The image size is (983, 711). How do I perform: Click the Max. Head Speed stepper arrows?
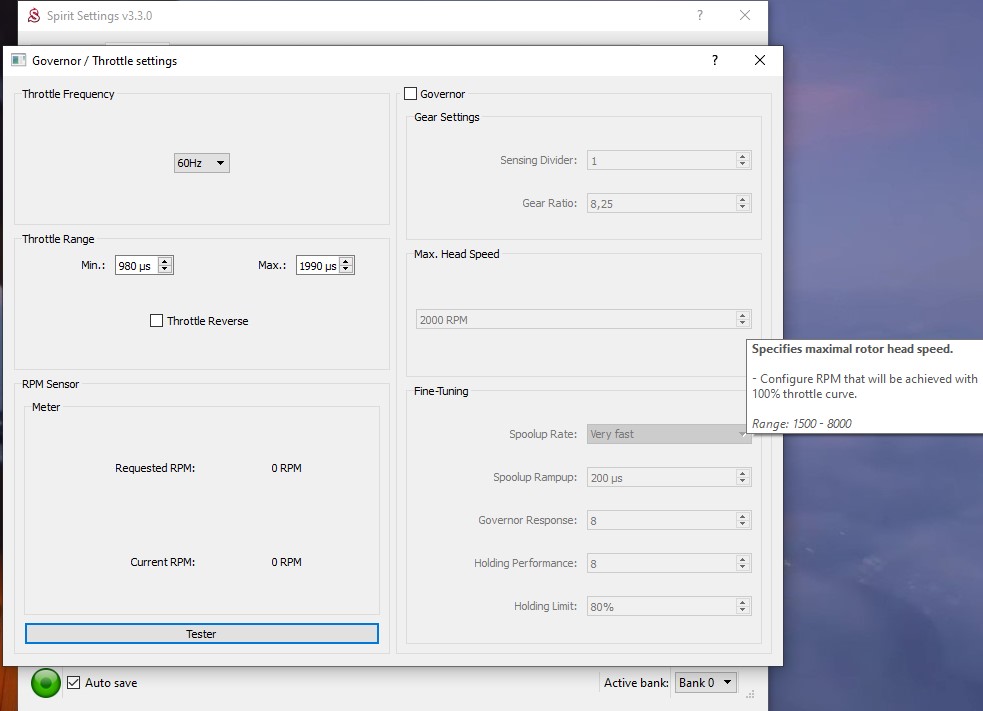[x=742, y=320]
